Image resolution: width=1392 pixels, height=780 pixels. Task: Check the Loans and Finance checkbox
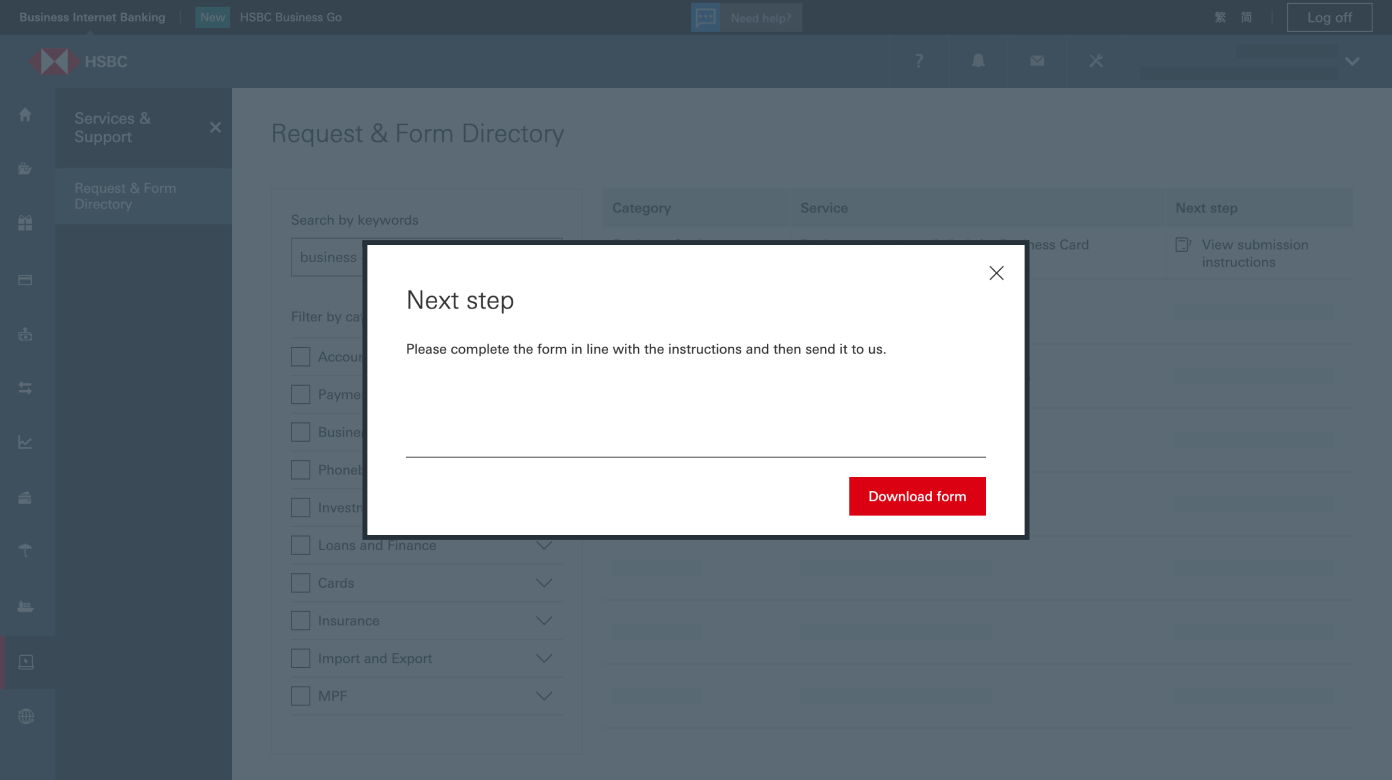300,544
